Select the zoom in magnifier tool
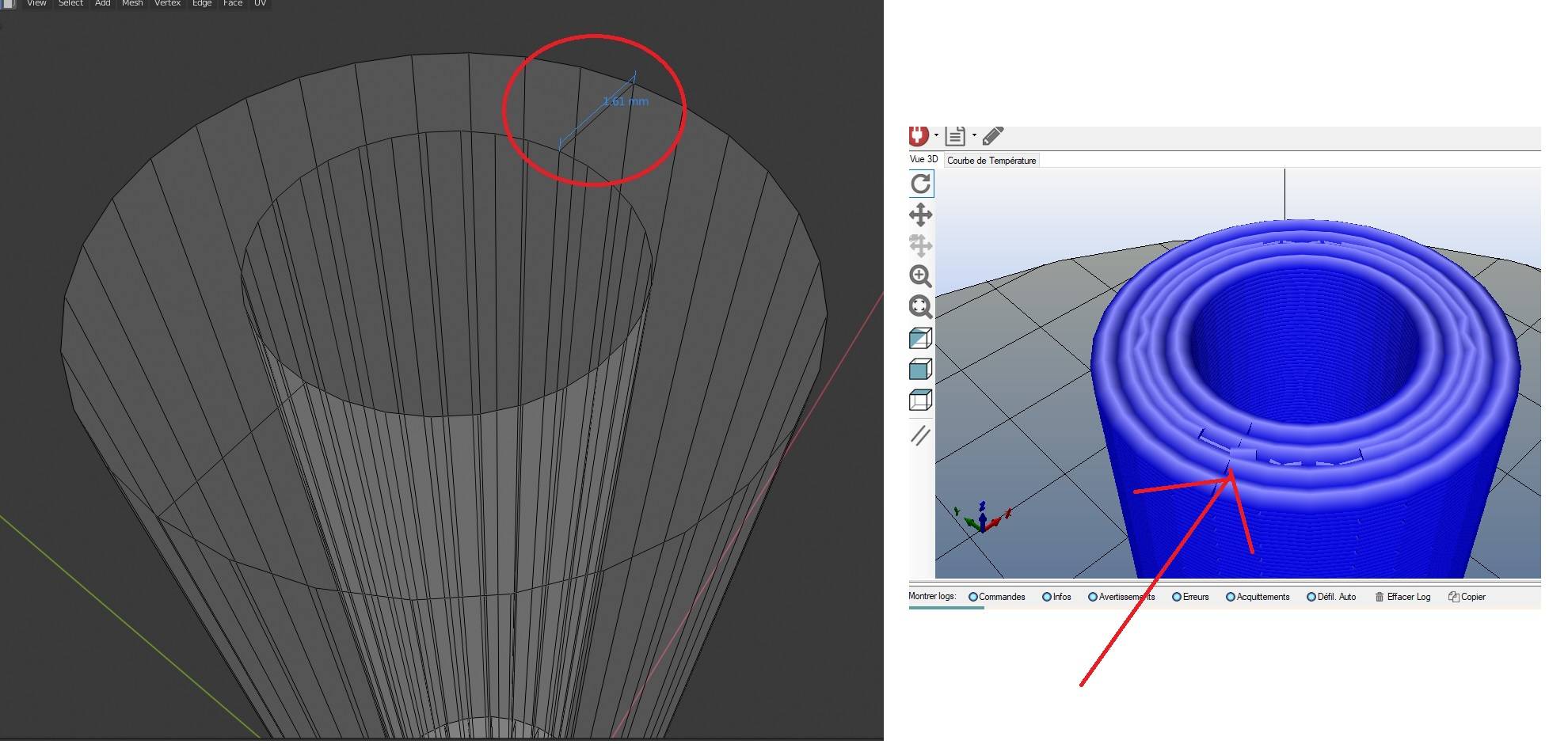Screen dimensions: 1568x744 (x=920, y=276)
